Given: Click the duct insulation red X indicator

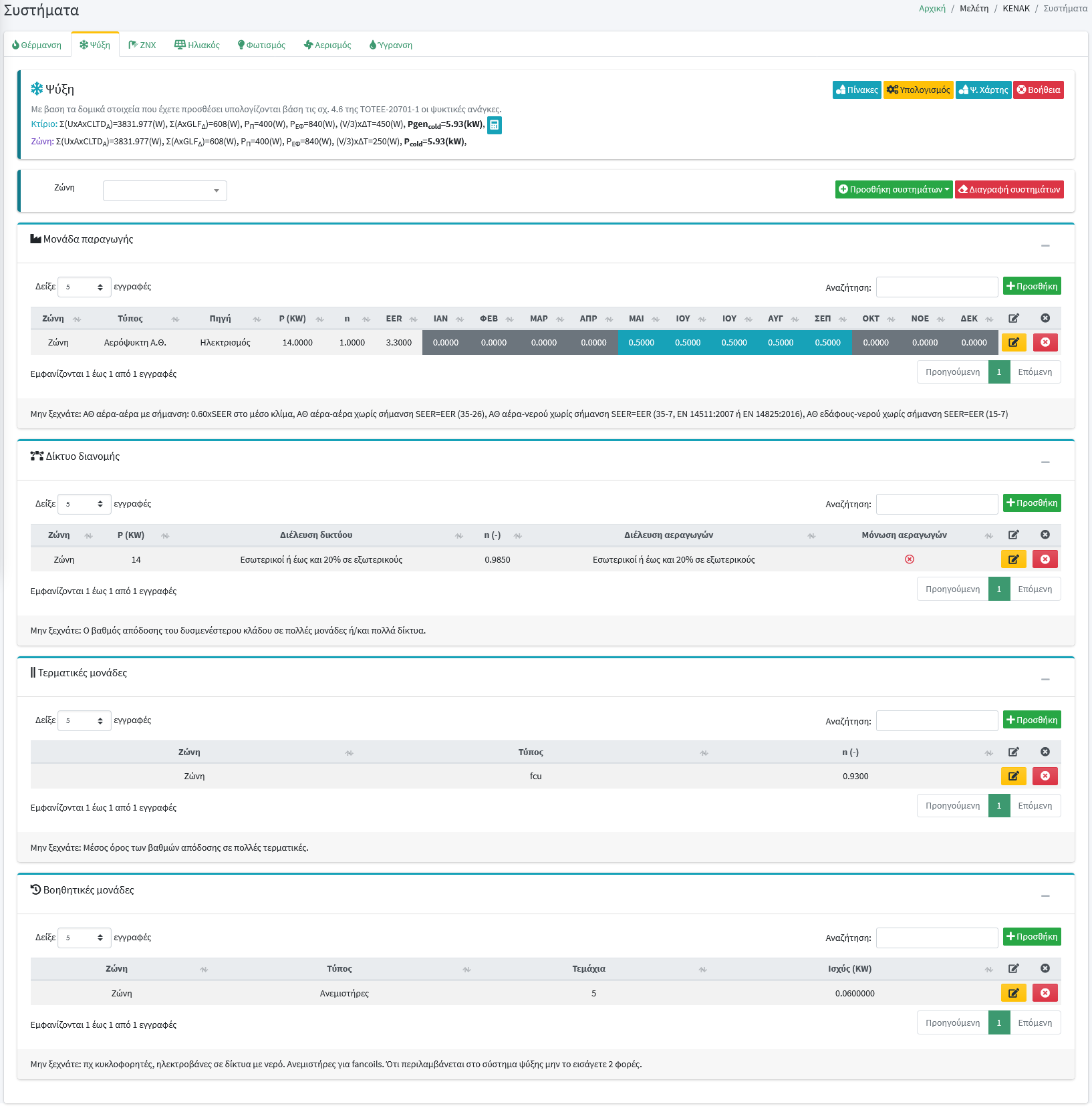Looking at the screenshot, I should click(x=909, y=559).
